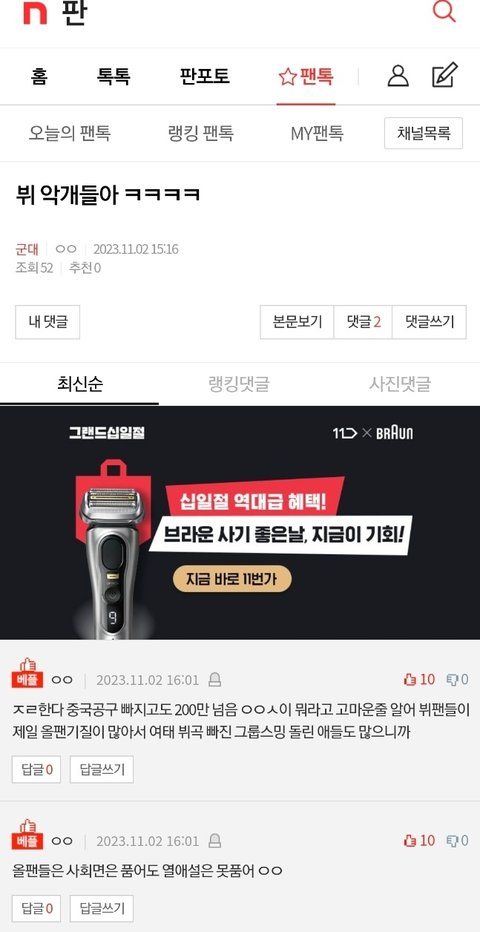Open the user profile icon
Screen dimensions: 480x932
point(398,75)
